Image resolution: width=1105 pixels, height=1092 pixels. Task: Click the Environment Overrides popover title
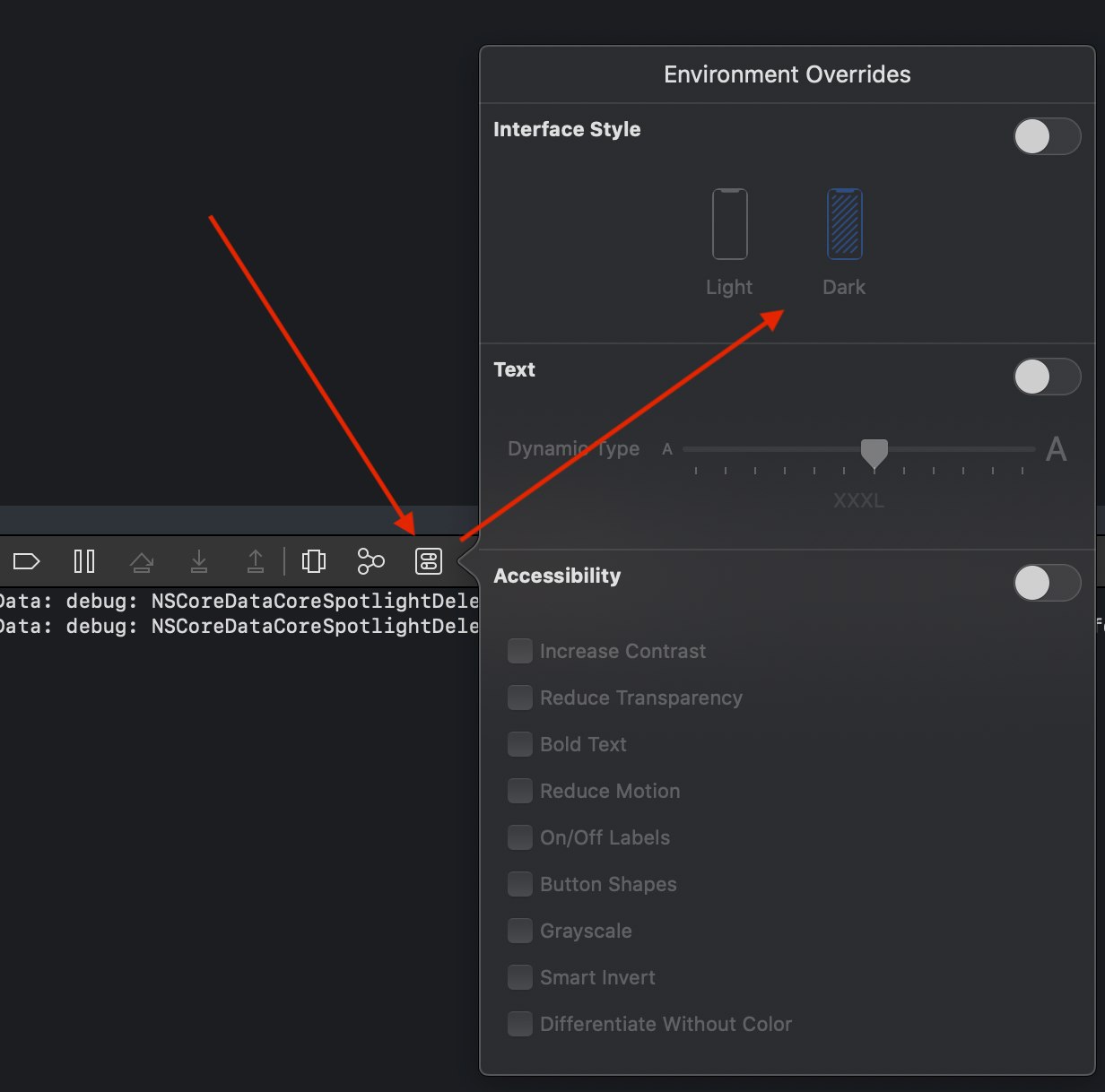pos(787,74)
